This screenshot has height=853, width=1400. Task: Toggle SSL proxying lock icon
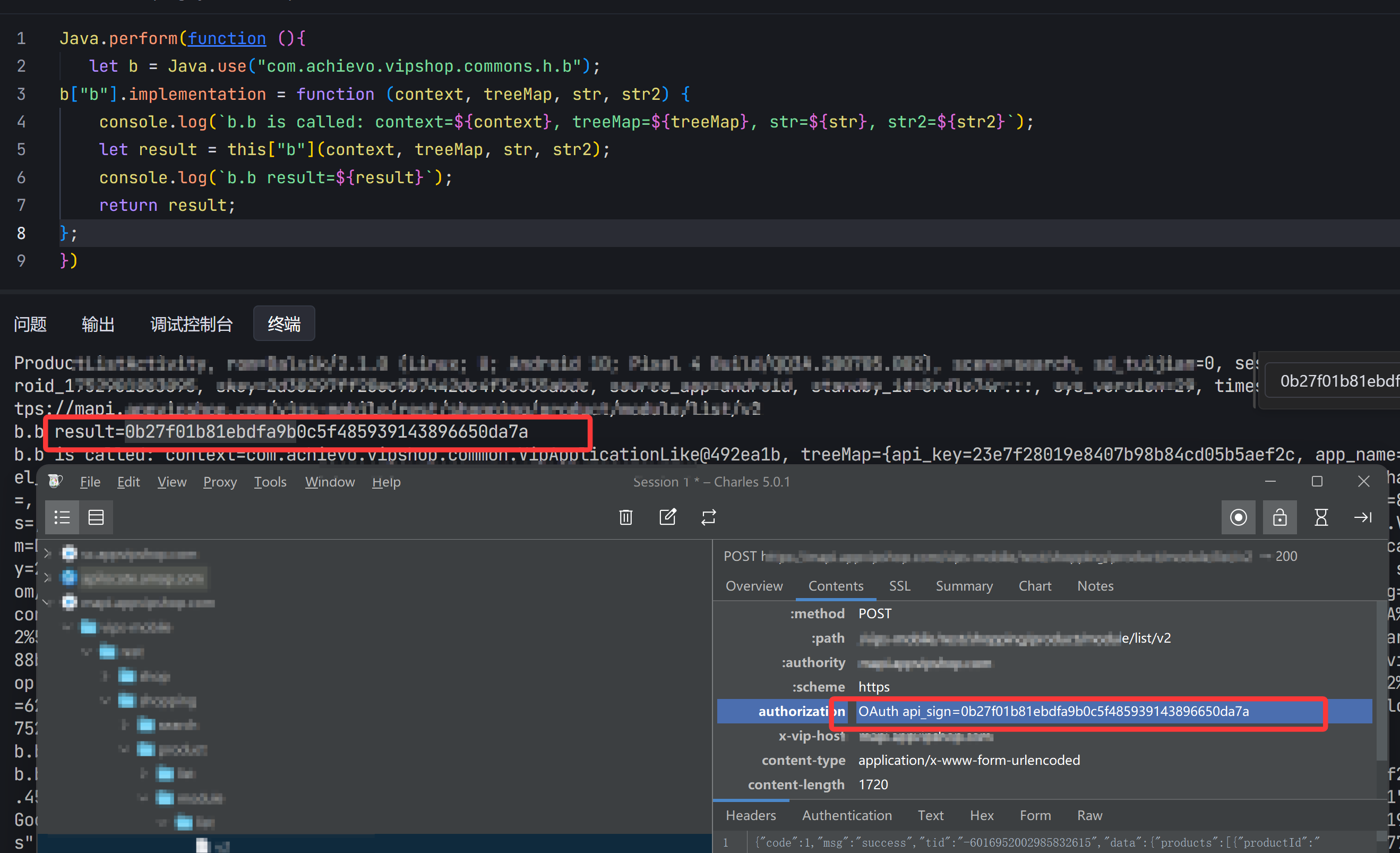pos(1279,517)
